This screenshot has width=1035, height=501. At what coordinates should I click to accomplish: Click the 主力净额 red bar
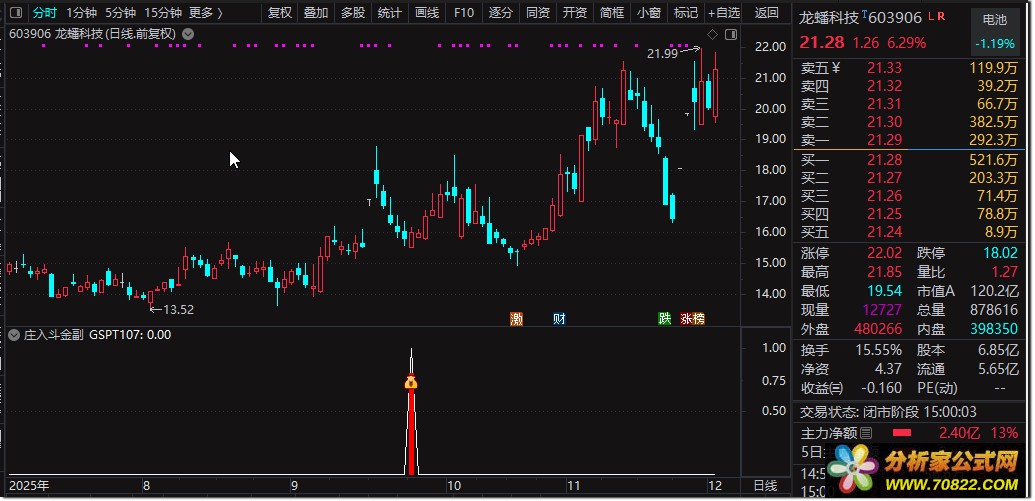click(x=902, y=434)
